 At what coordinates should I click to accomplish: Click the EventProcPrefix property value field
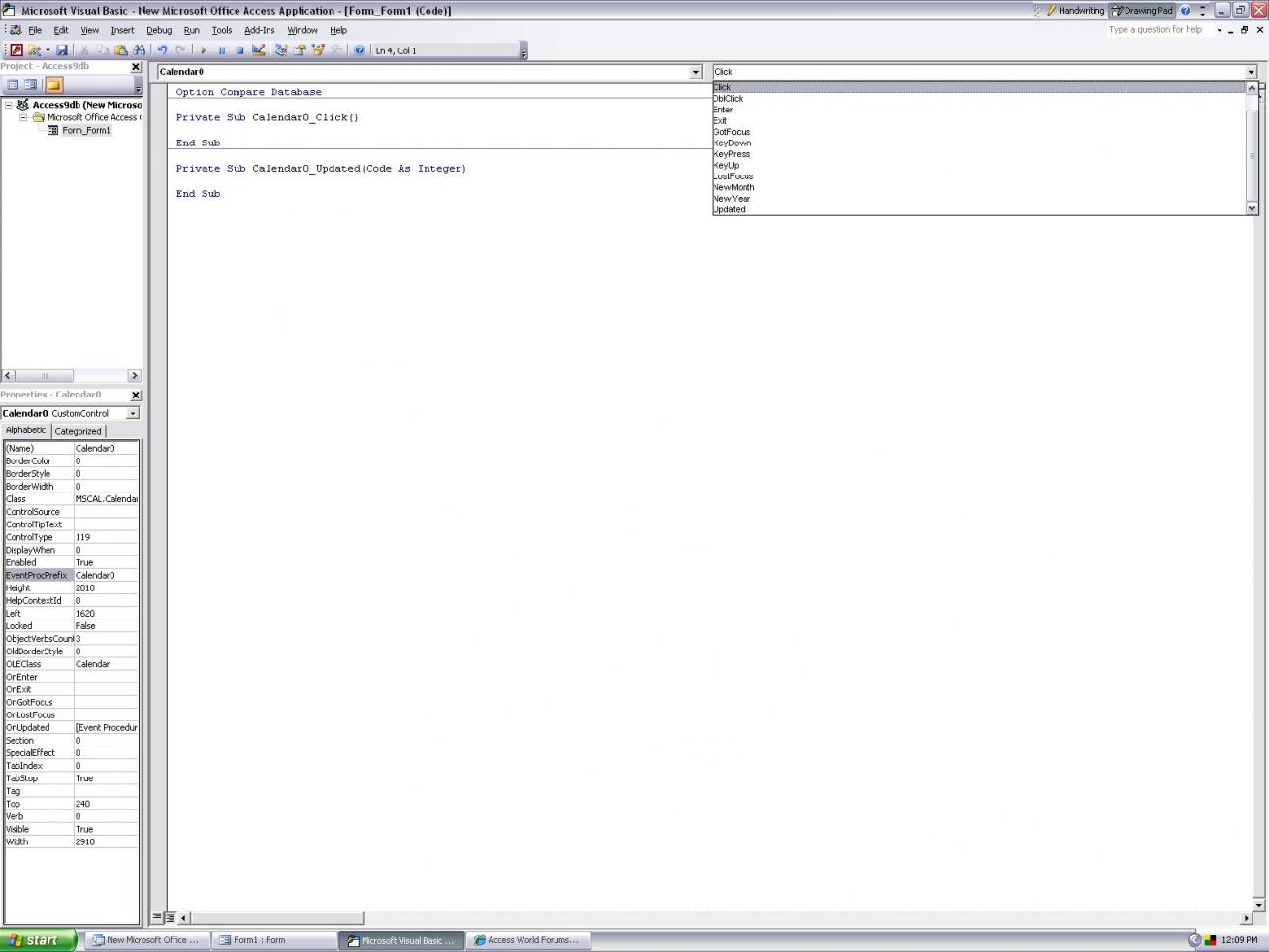pos(106,576)
